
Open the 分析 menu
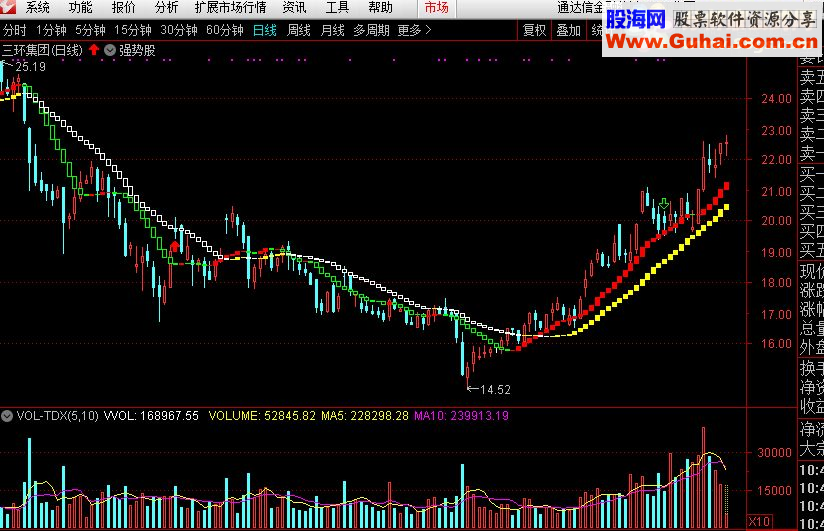[x=167, y=7]
